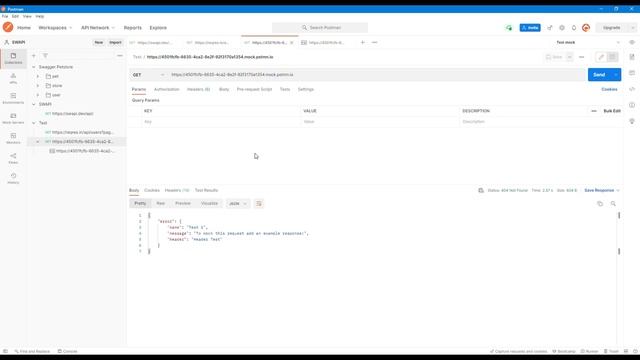Click the environment quick look eye icon

632,42
